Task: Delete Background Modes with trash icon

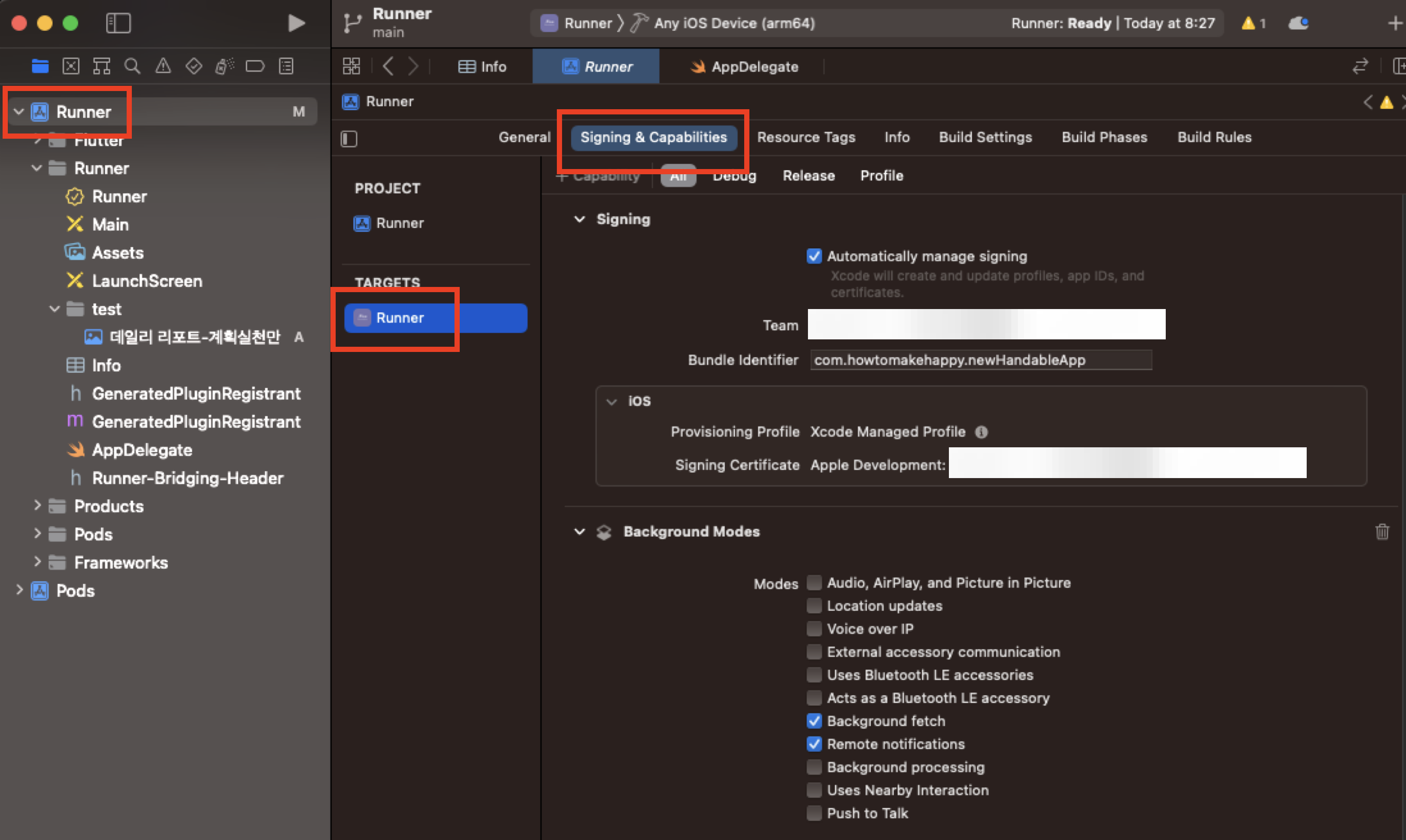Action: coord(1382,531)
